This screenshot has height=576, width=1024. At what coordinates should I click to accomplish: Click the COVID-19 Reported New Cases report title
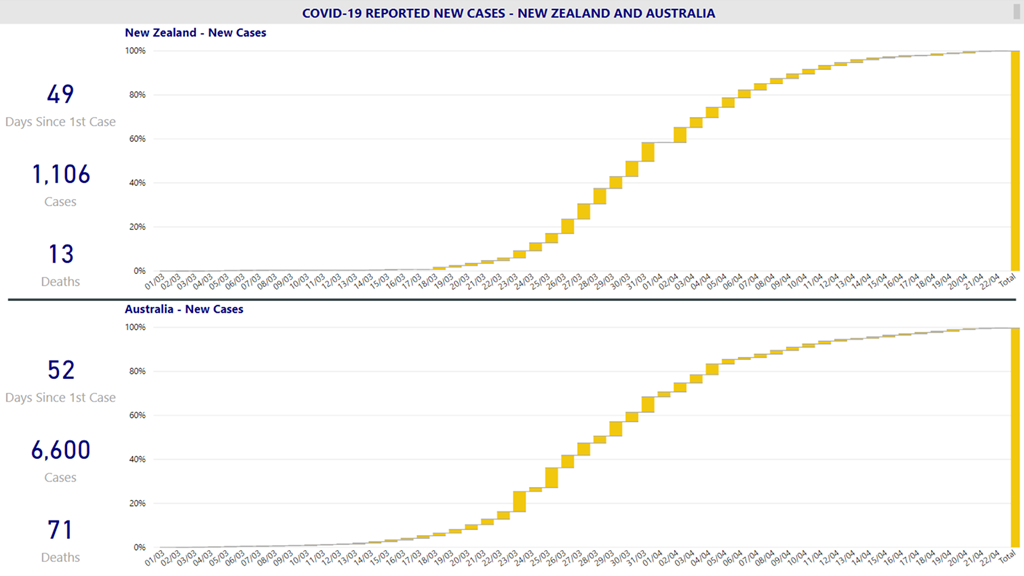(509, 13)
